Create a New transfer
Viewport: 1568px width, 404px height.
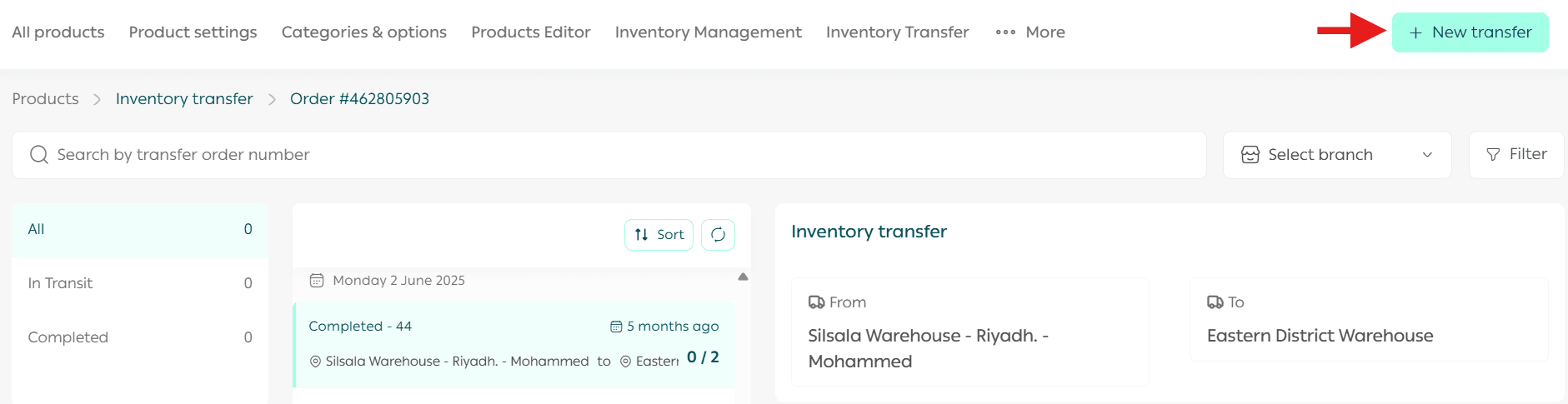tap(1470, 32)
